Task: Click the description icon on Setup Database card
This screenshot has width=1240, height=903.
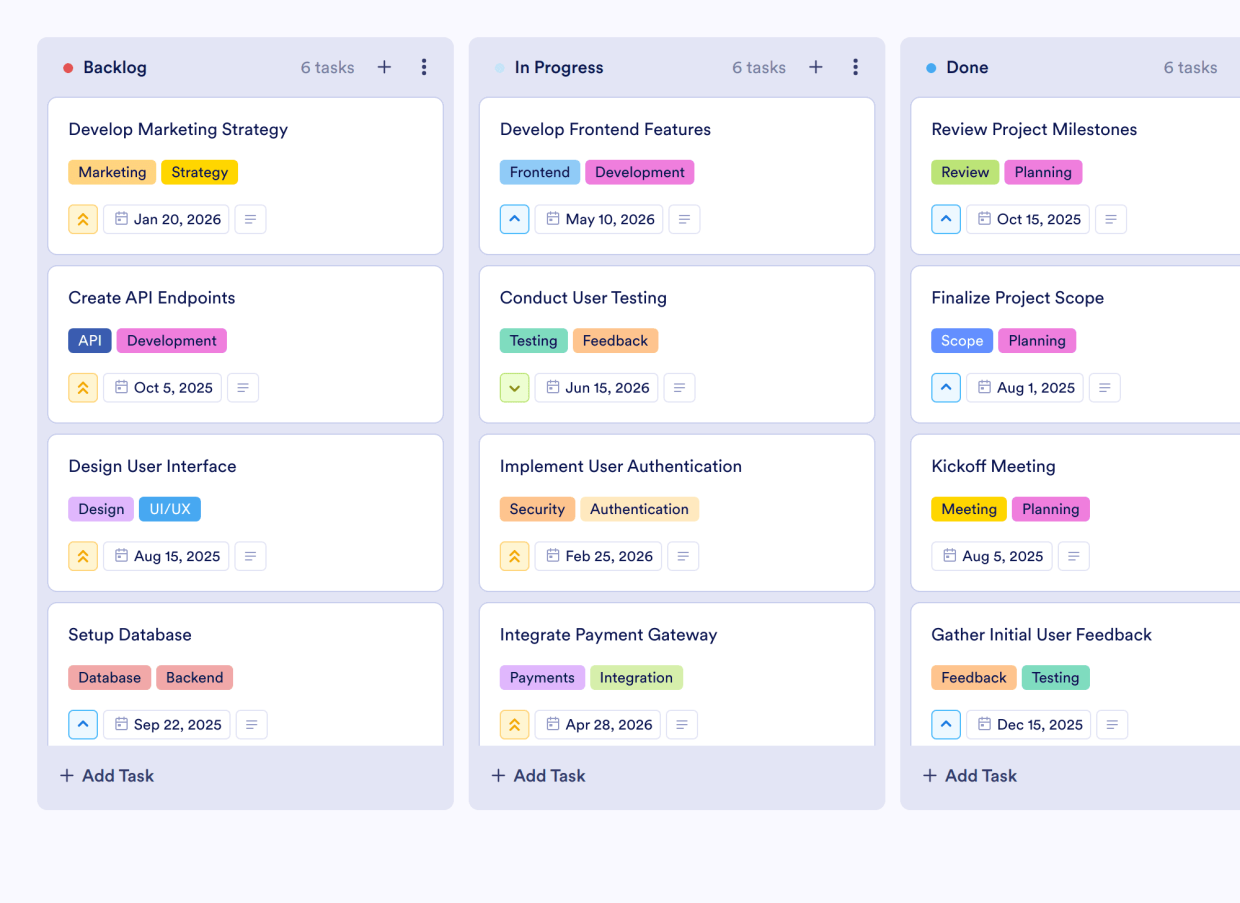Action: tap(251, 724)
